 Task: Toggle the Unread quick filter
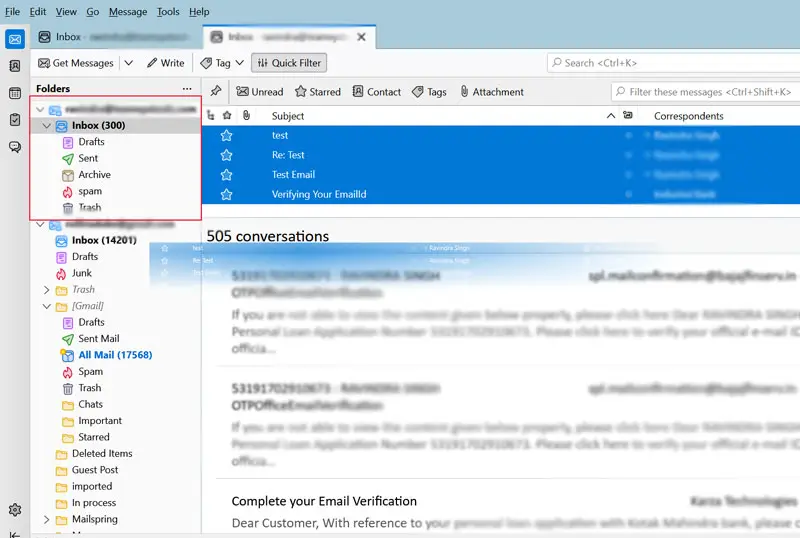click(260, 92)
